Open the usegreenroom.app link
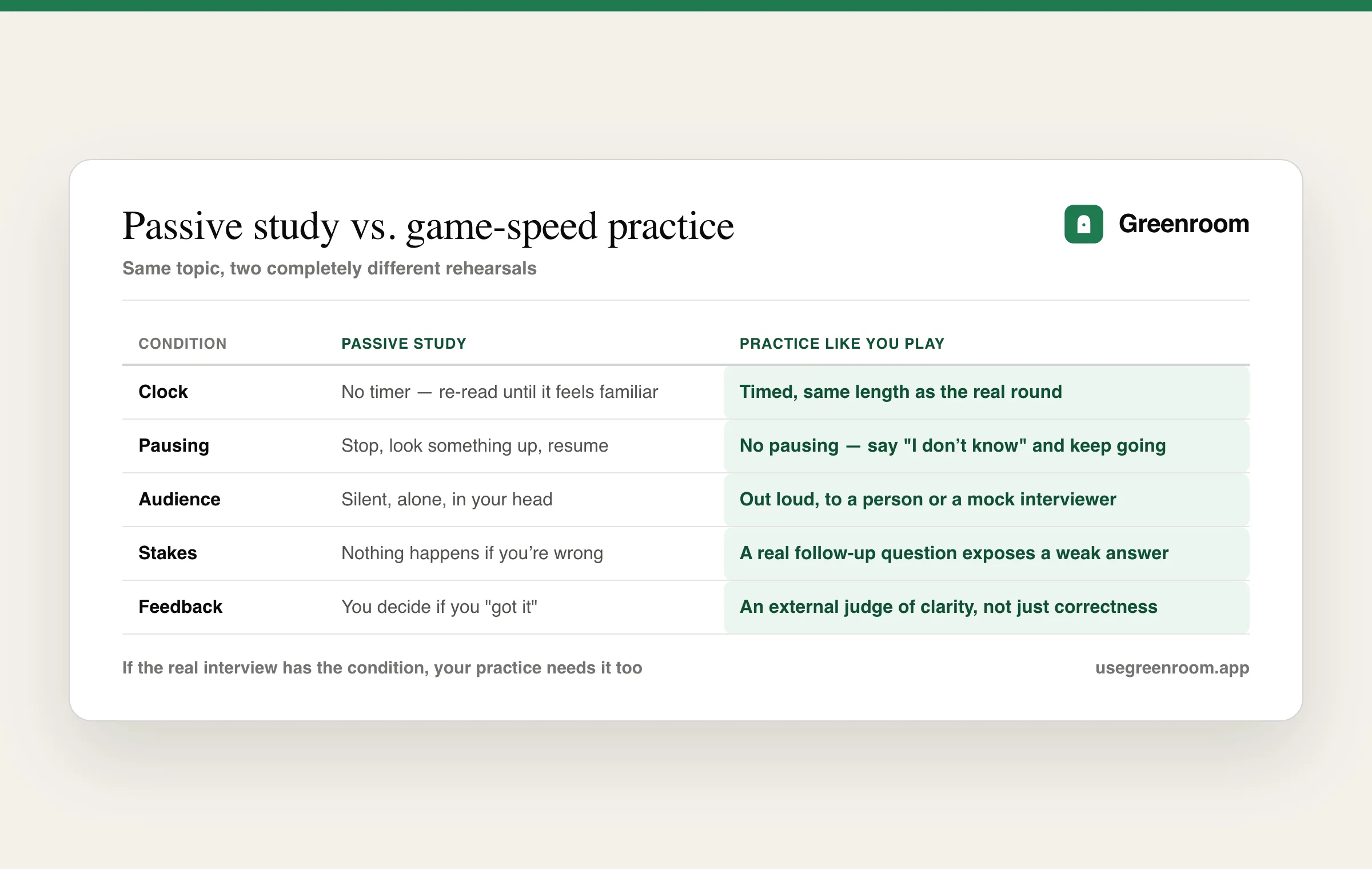Screen dimensions: 1372x869 (1172, 668)
